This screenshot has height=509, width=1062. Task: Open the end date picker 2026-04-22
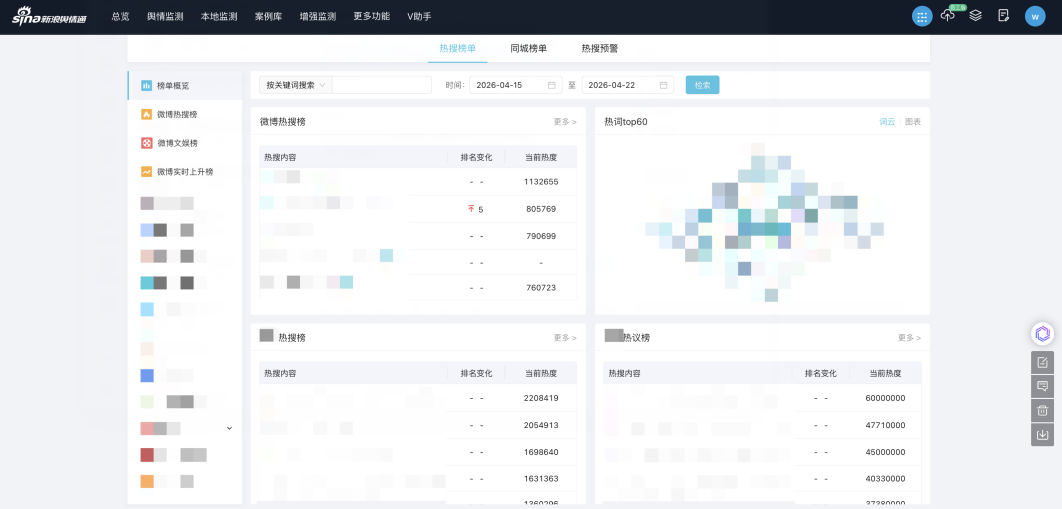626,85
